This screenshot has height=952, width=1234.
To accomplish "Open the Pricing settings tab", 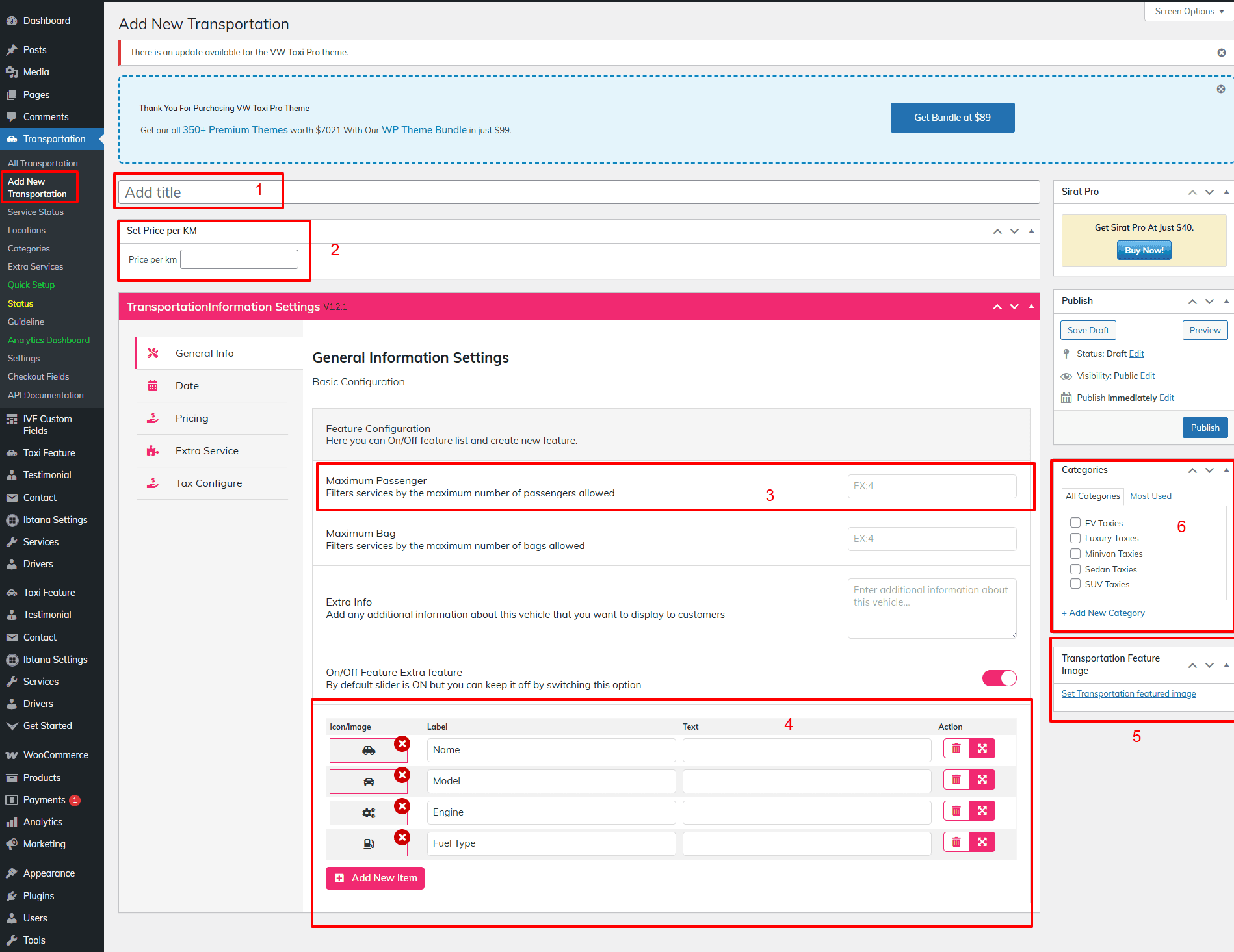I will point(192,418).
